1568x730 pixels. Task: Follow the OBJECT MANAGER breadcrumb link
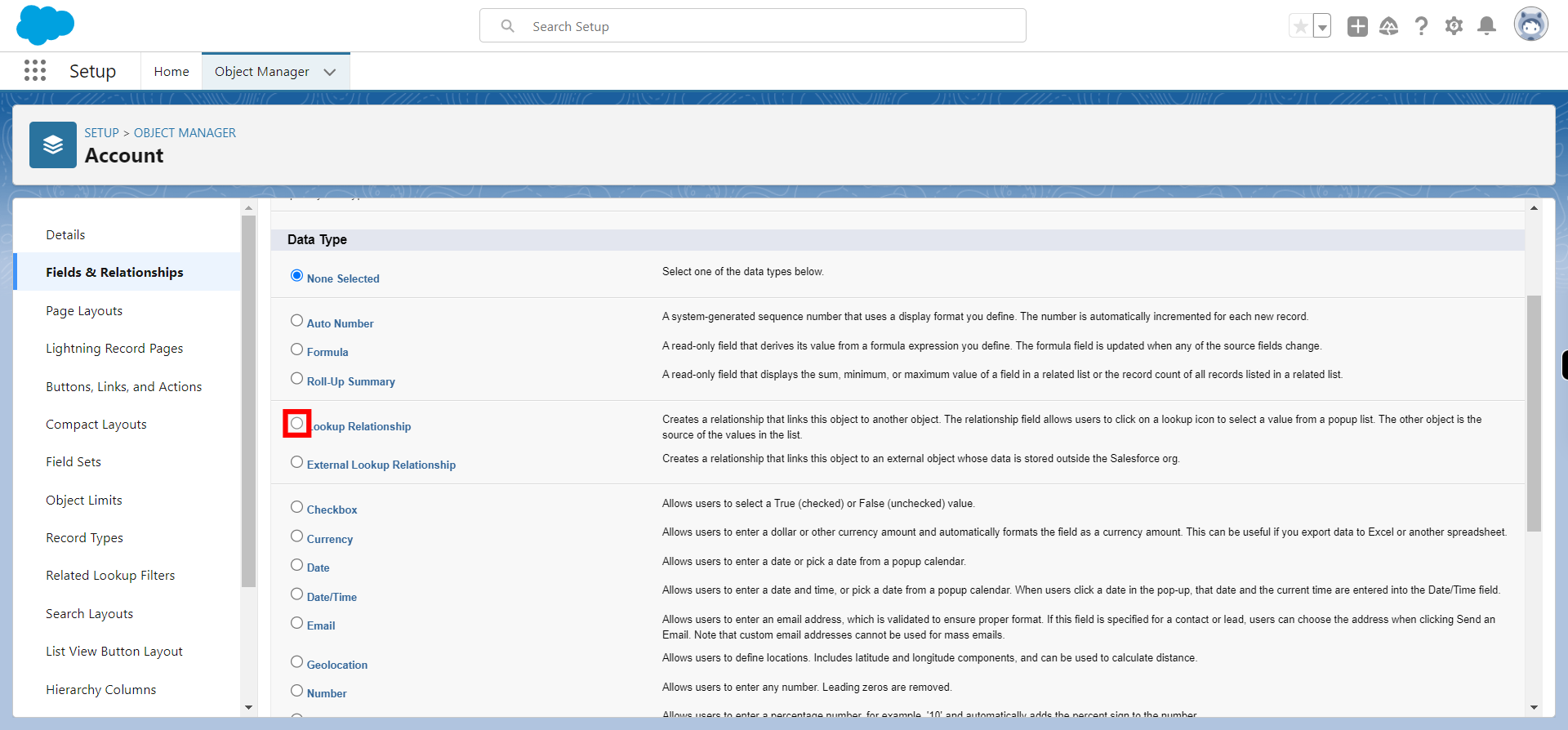(185, 132)
